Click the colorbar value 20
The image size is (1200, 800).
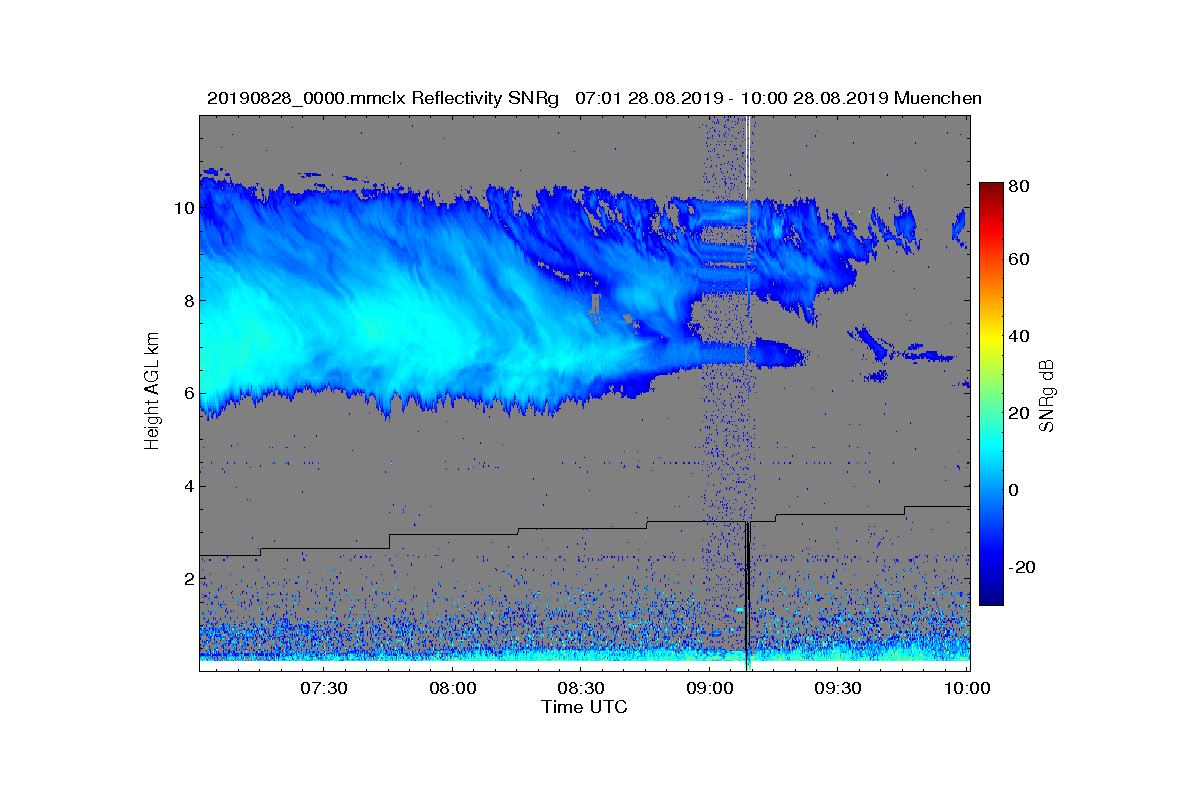pyautogui.click(x=1021, y=414)
